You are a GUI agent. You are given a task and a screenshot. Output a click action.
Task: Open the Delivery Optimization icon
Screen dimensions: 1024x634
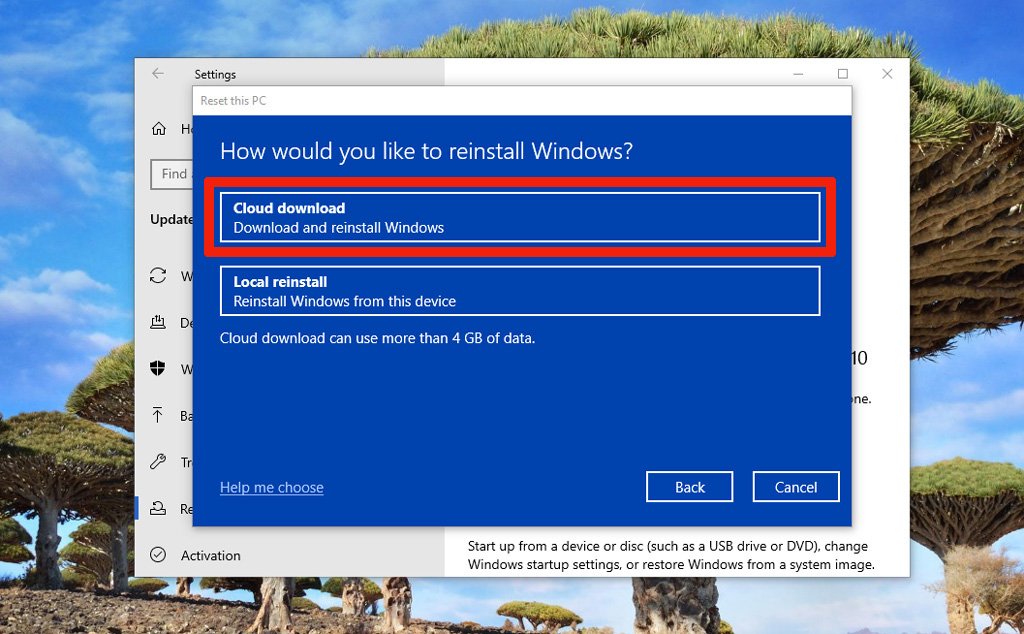click(x=158, y=322)
